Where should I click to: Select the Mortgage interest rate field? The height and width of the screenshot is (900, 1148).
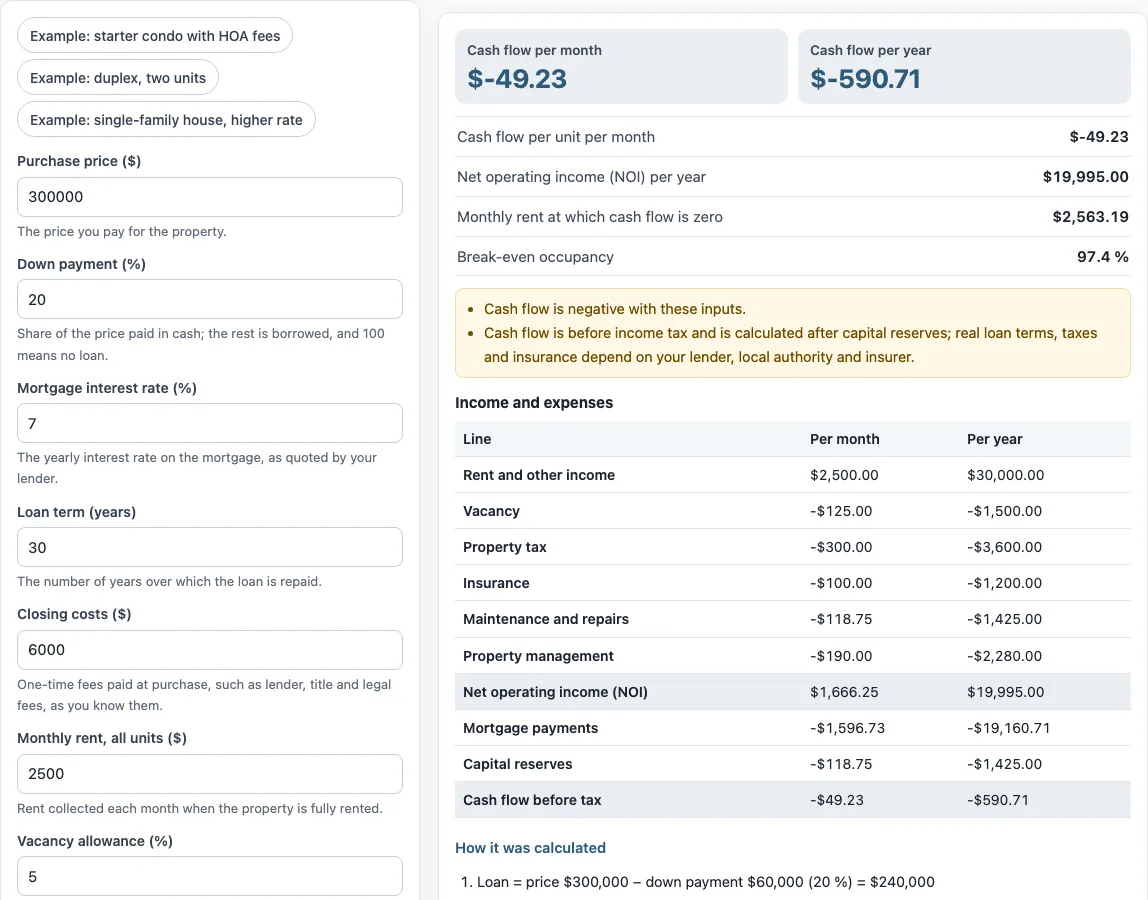pos(209,423)
